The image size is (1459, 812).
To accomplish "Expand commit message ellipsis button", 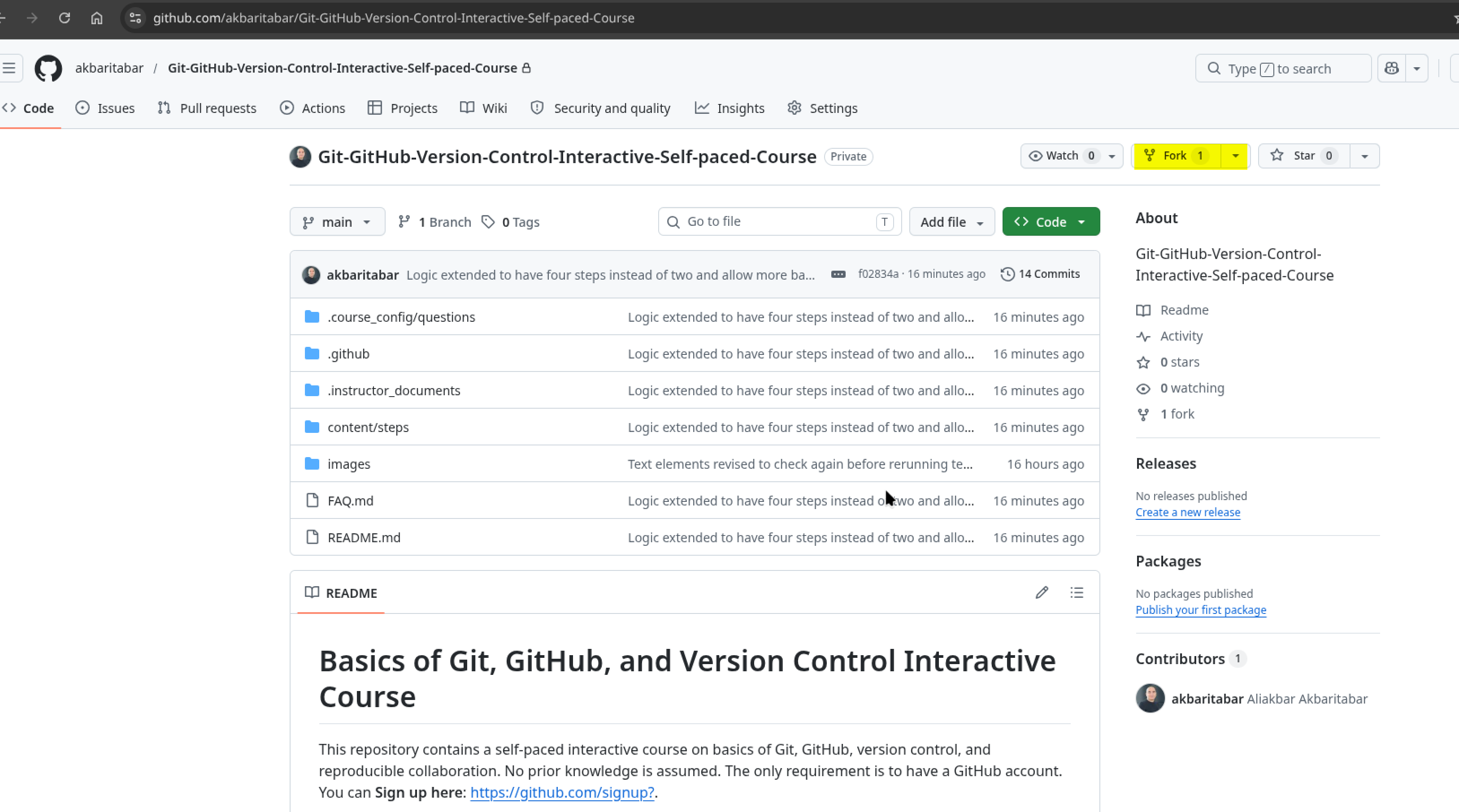I will click(x=838, y=275).
